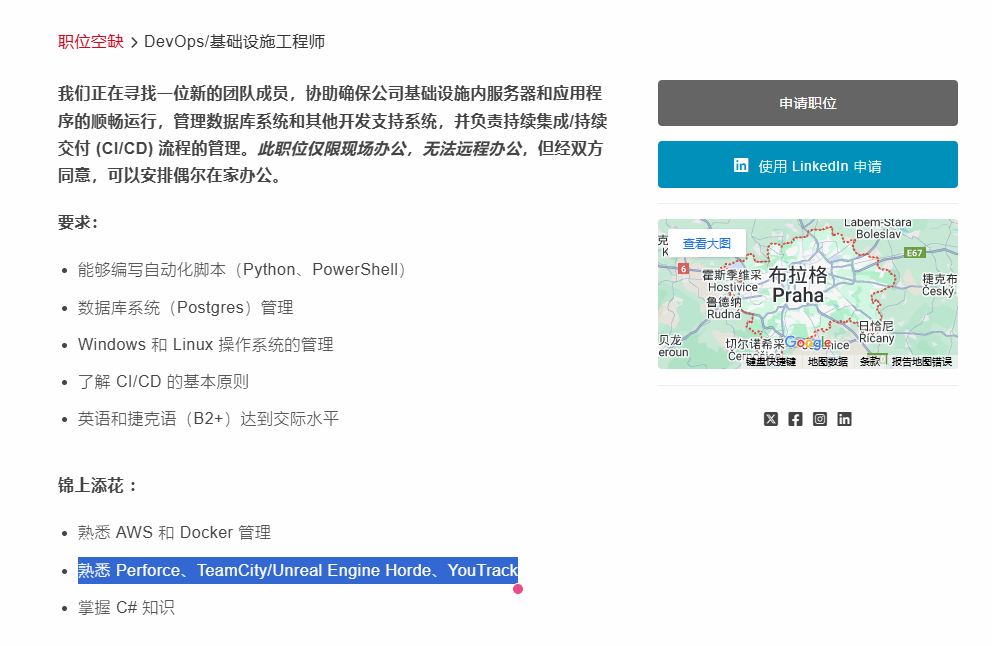992x646 pixels.
Task: Click the LinkedIn logo in the apply button
Action: point(741,165)
